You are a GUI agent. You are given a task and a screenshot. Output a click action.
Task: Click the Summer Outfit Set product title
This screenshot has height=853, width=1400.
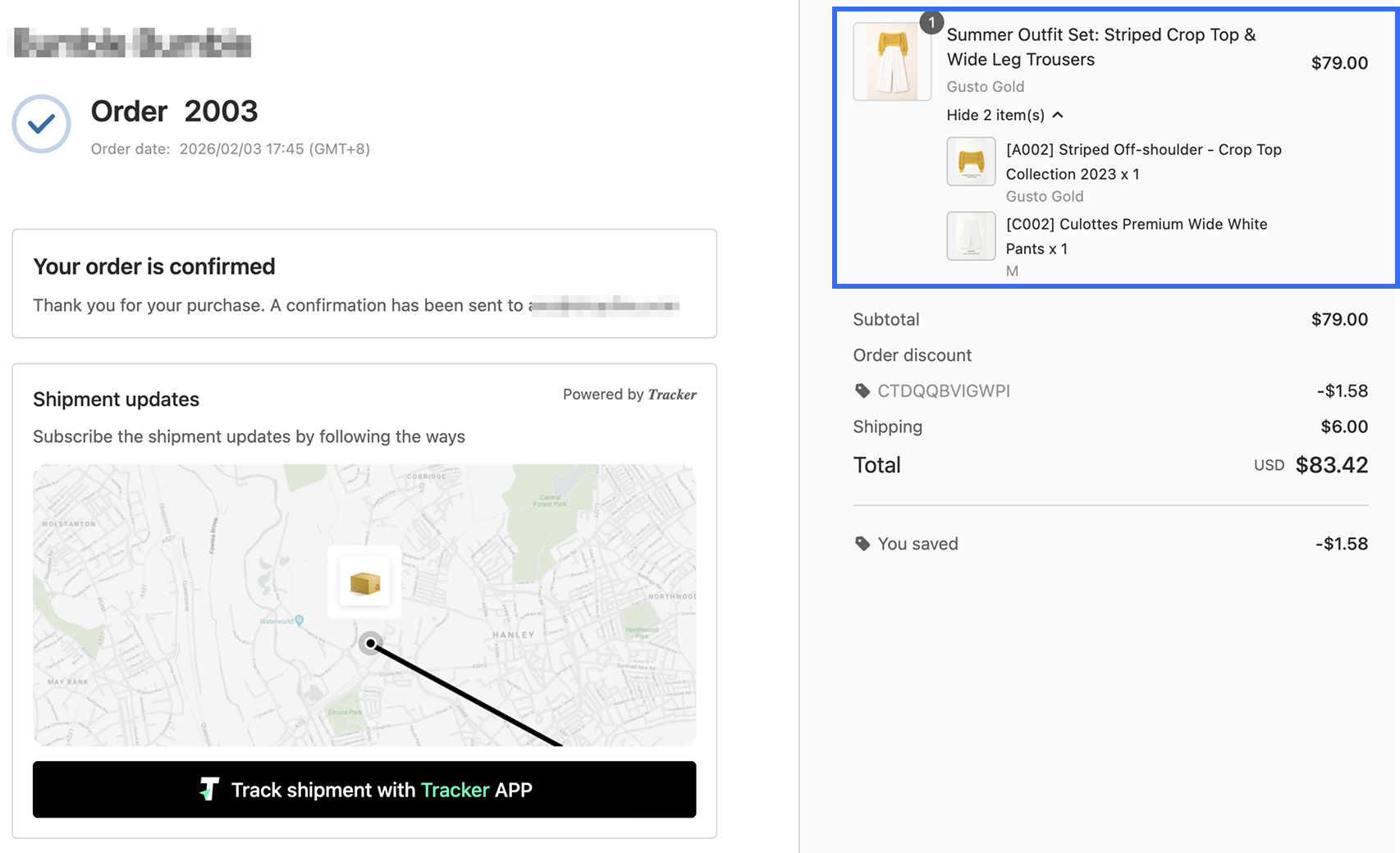pos(1100,47)
